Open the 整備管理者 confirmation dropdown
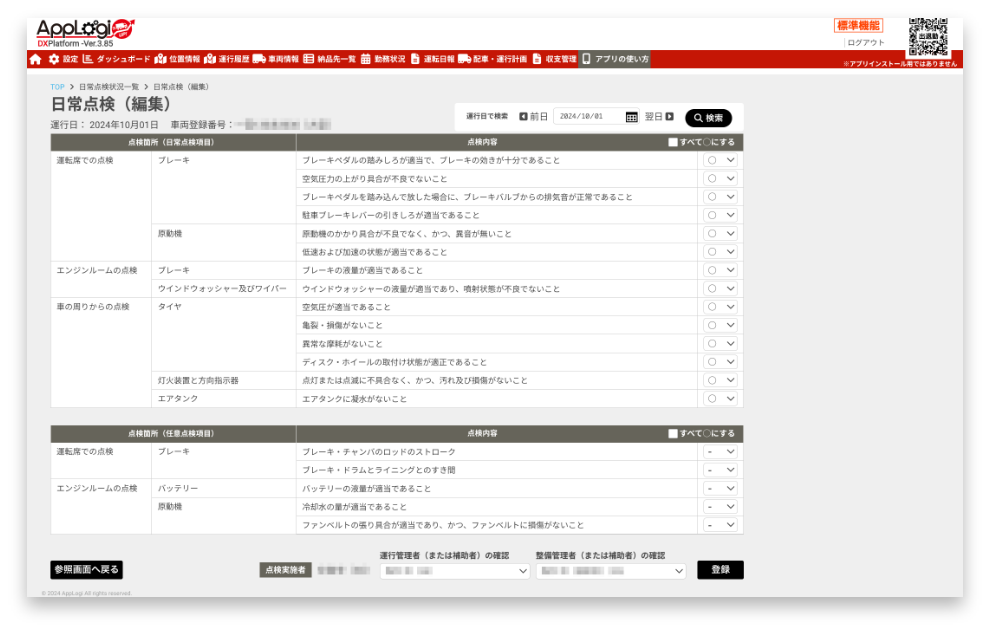990x633 pixels. pyautogui.click(x=612, y=570)
